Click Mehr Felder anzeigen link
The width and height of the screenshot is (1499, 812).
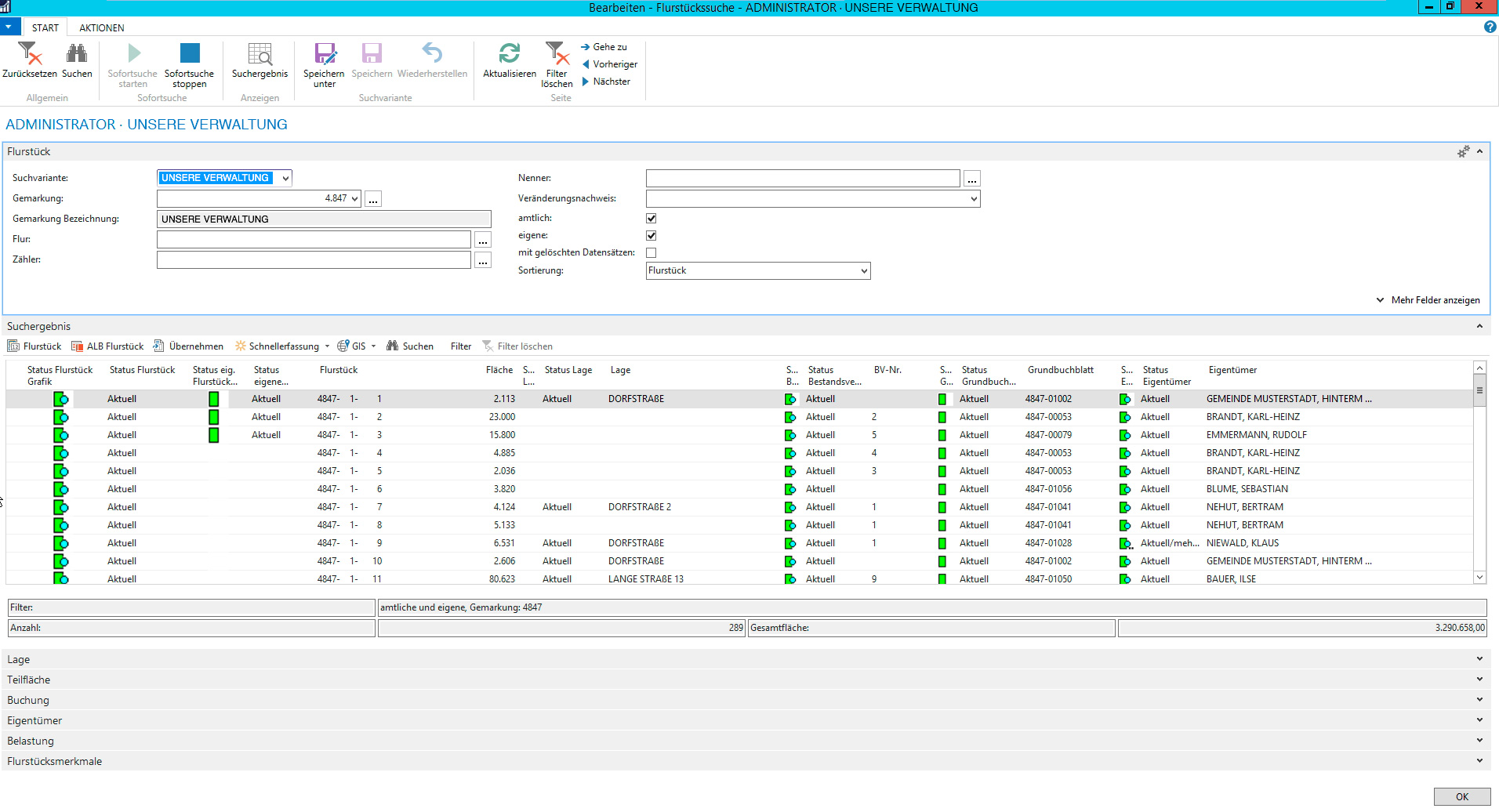(1434, 300)
